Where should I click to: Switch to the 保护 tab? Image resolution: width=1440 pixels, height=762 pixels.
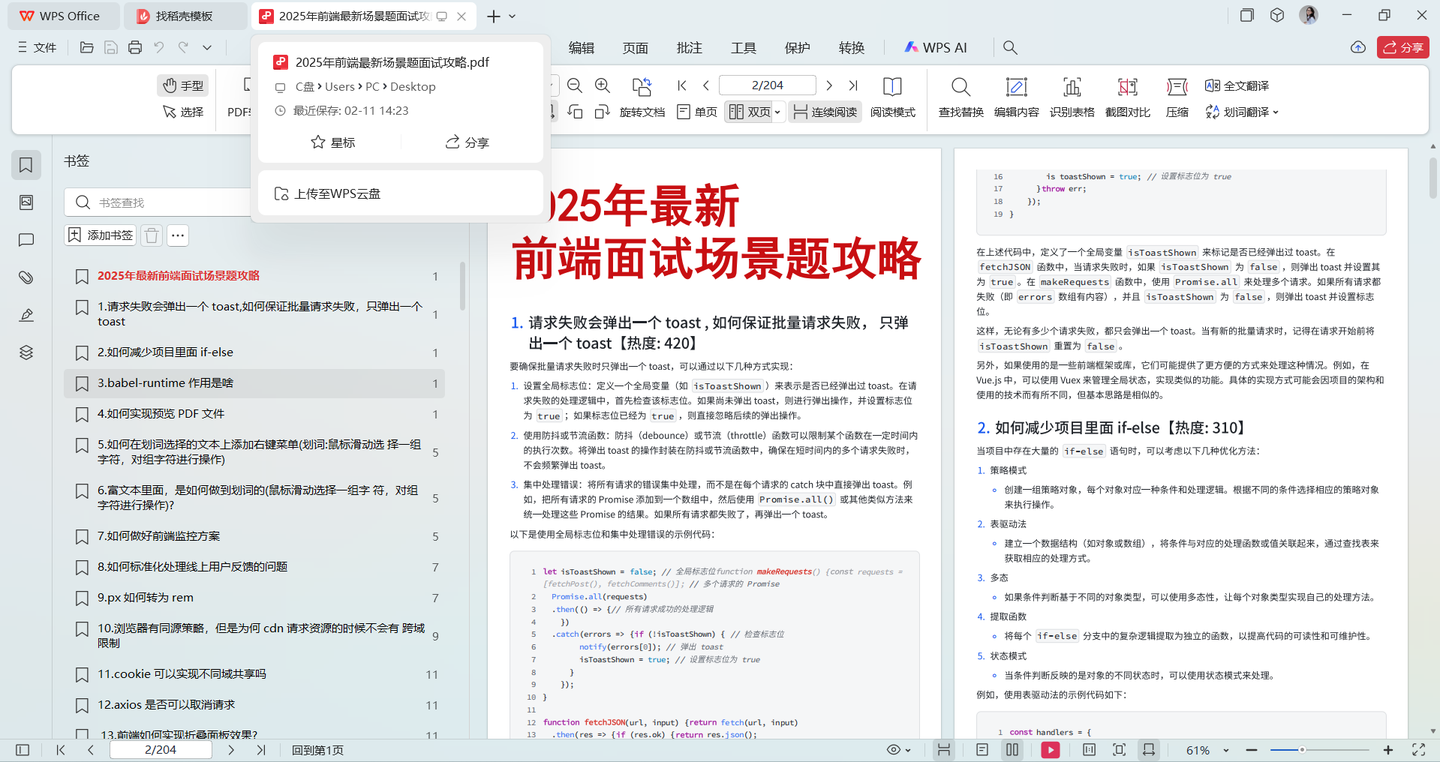point(797,47)
